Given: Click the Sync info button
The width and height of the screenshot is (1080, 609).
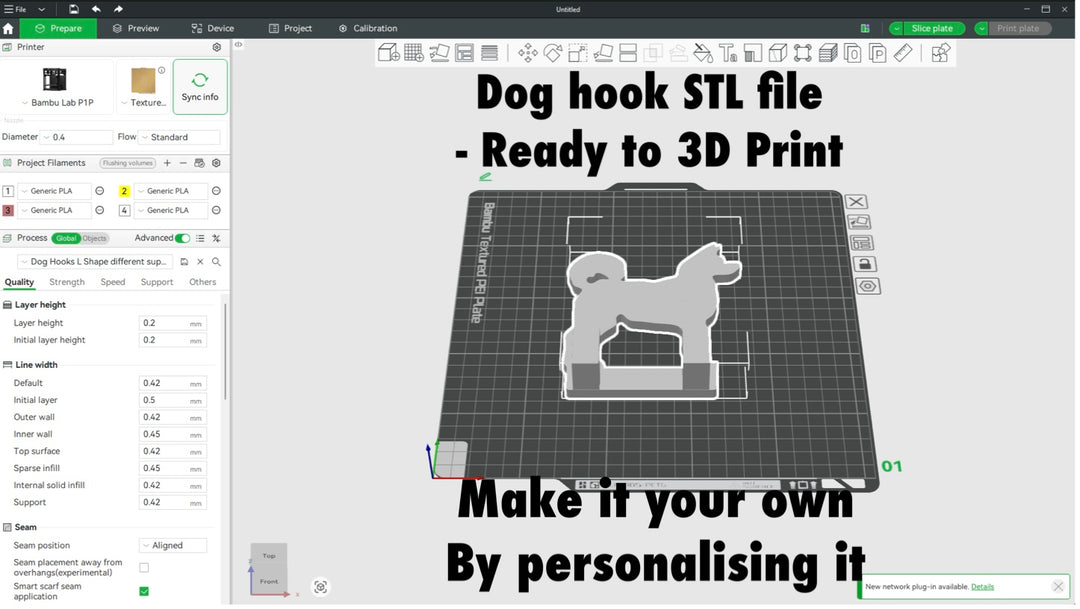Looking at the screenshot, I should [200, 87].
